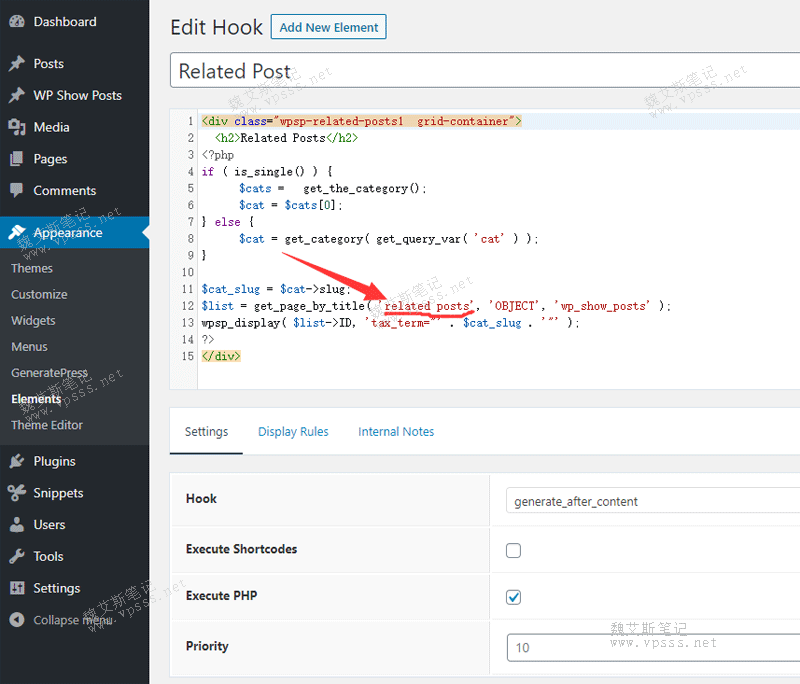Viewport: 800px width, 684px height.
Task: Click the Users person icon
Action: coord(17,524)
